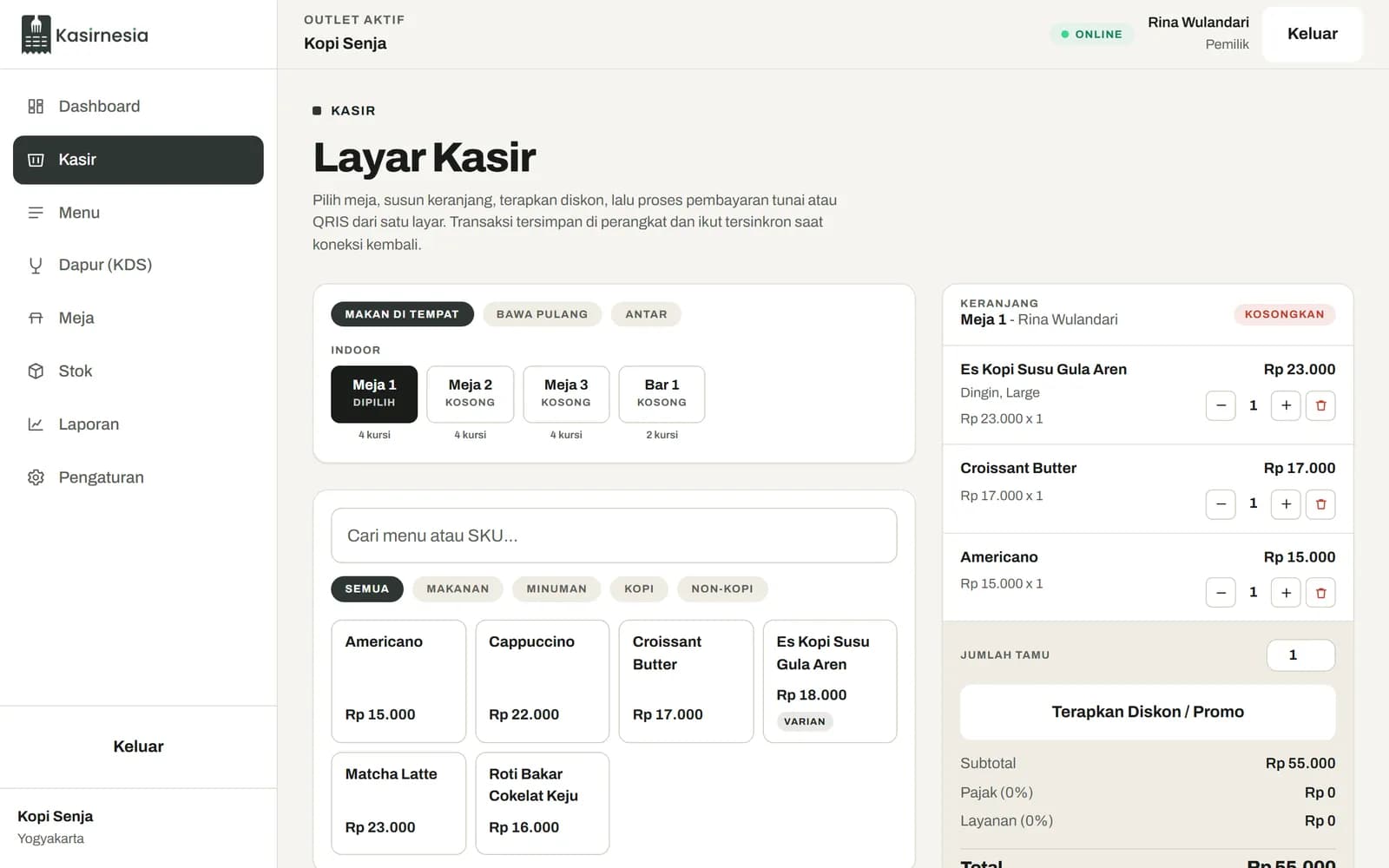Select Makan di Tempat order type

coord(402,314)
